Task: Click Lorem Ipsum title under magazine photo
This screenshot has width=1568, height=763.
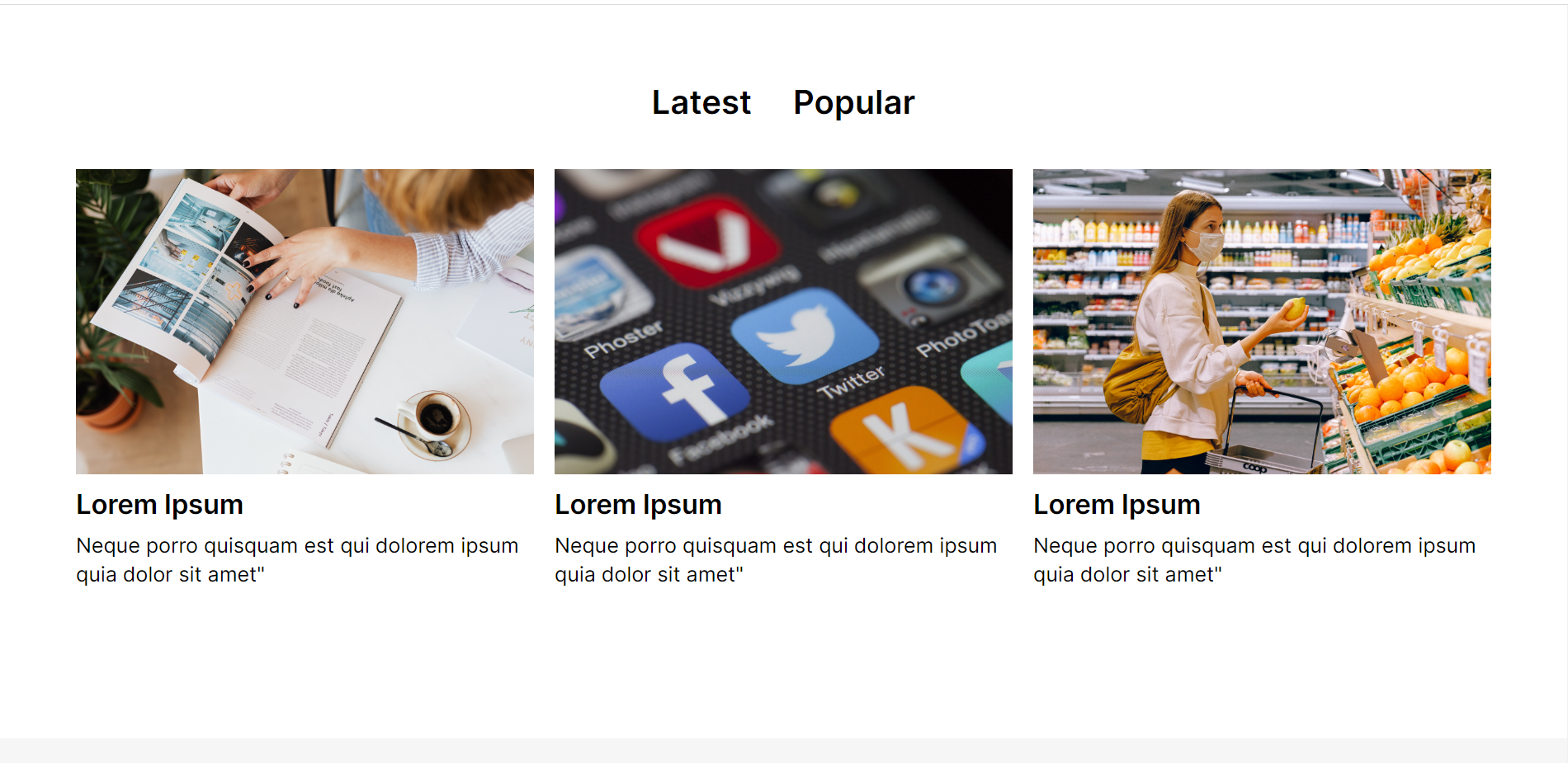Action: click(159, 505)
